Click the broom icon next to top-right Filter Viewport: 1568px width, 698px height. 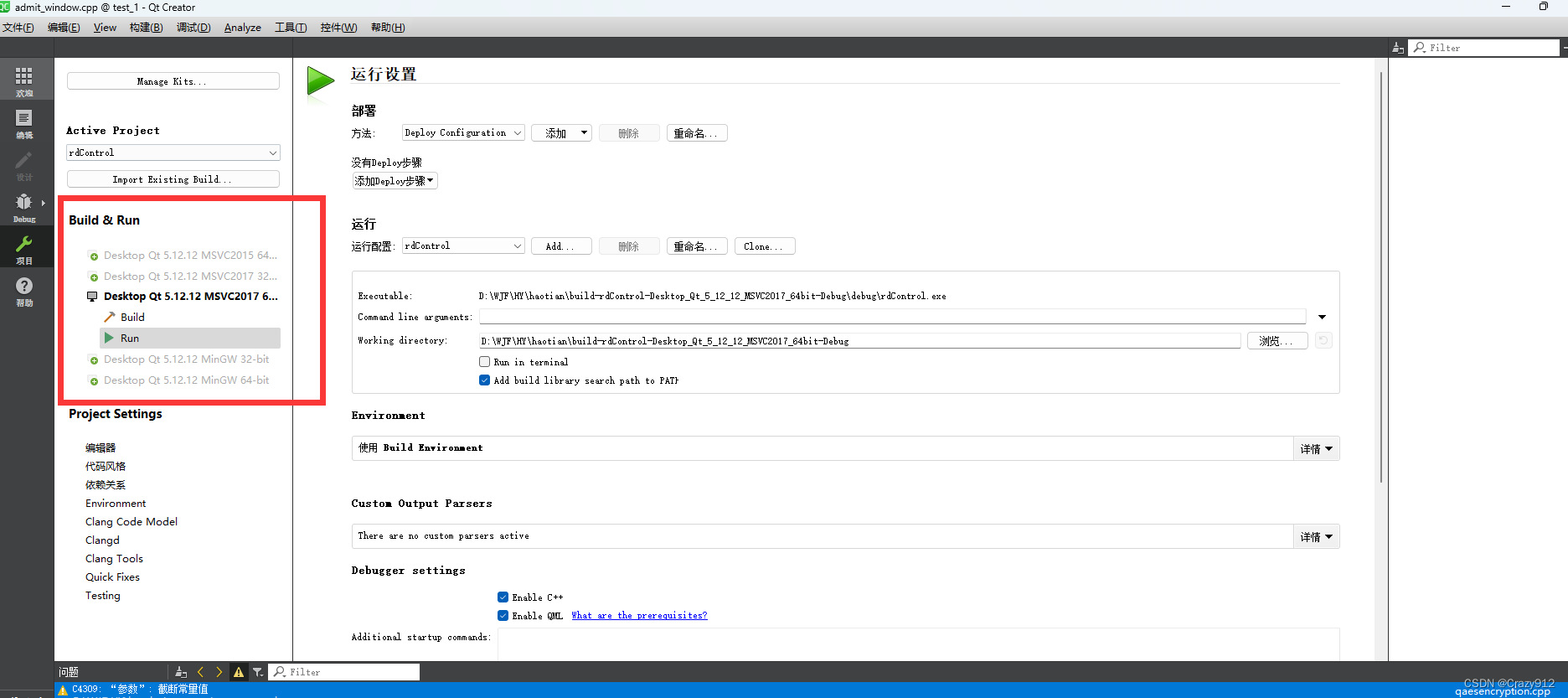pyautogui.click(x=1398, y=48)
